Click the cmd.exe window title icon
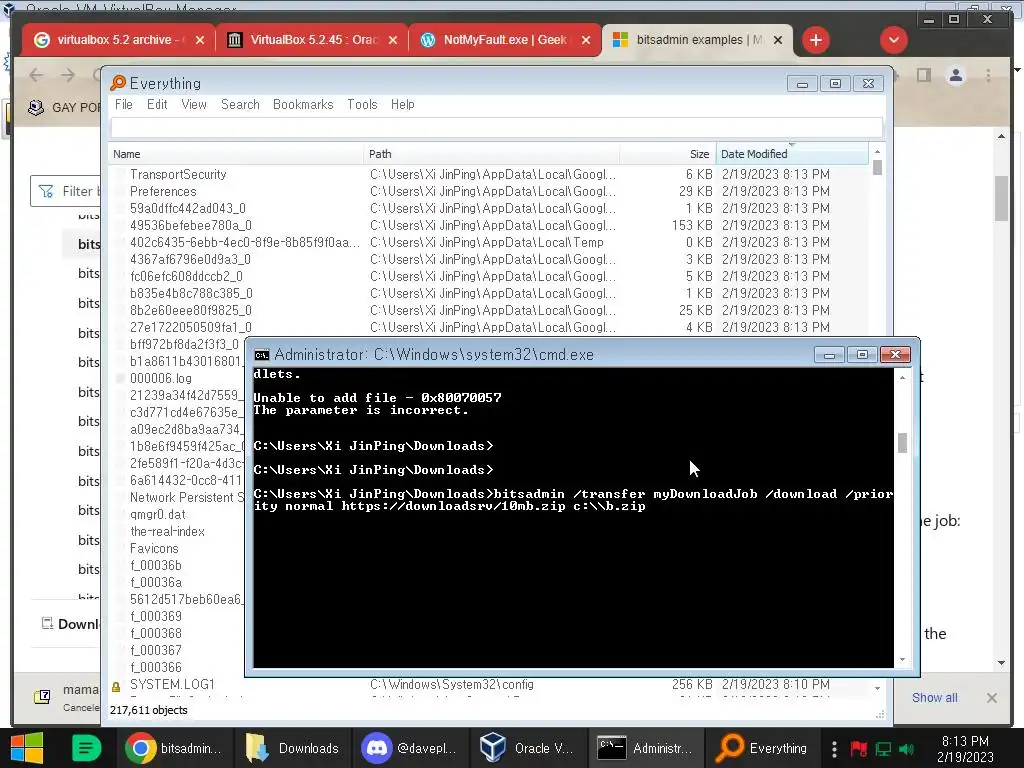Viewport: 1024px width, 768px height. 261,355
